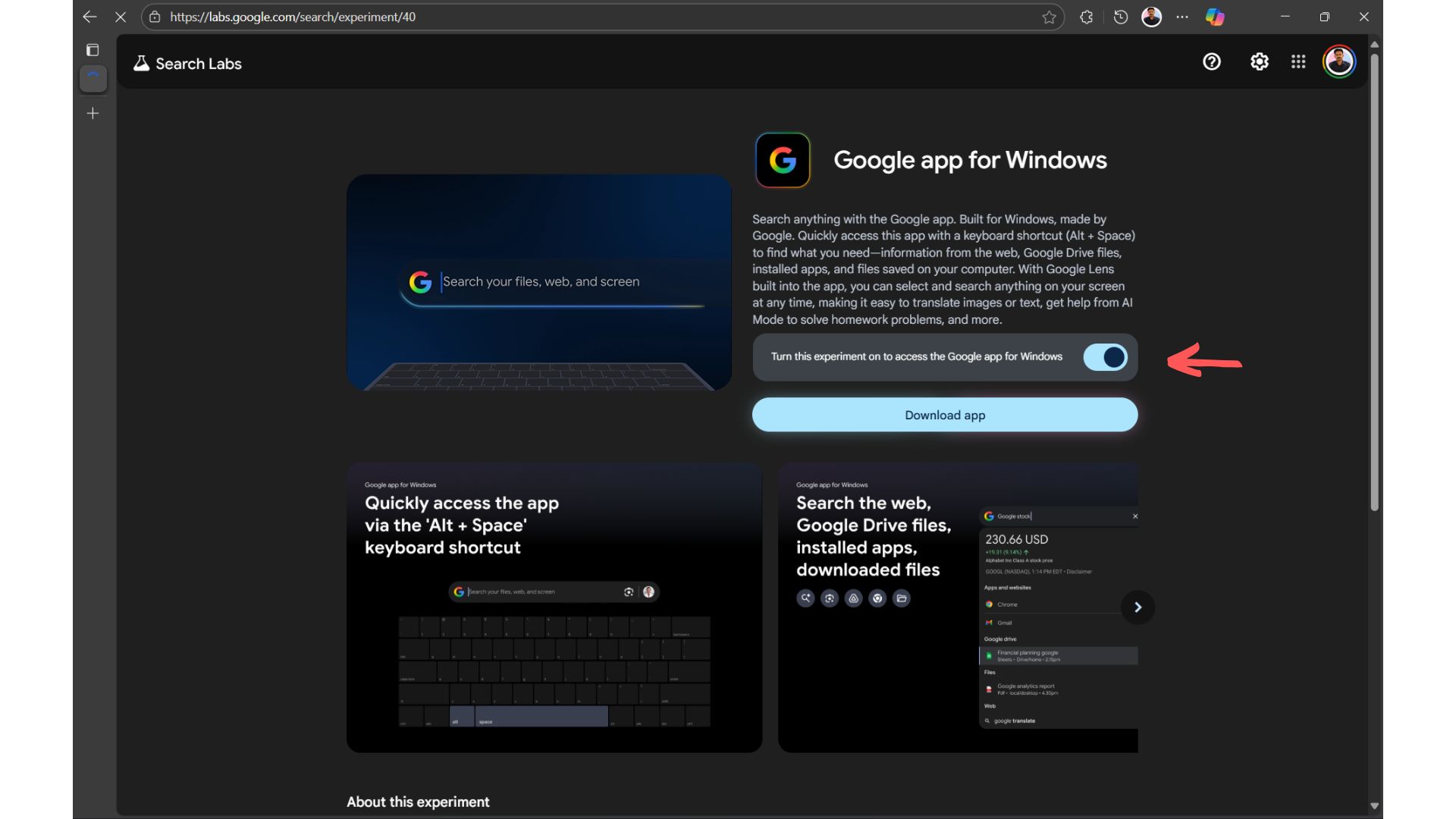Click the Search Labs flask logo
Image resolution: width=1456 pixels, height=819 pixels.
(x=141, y=64)
